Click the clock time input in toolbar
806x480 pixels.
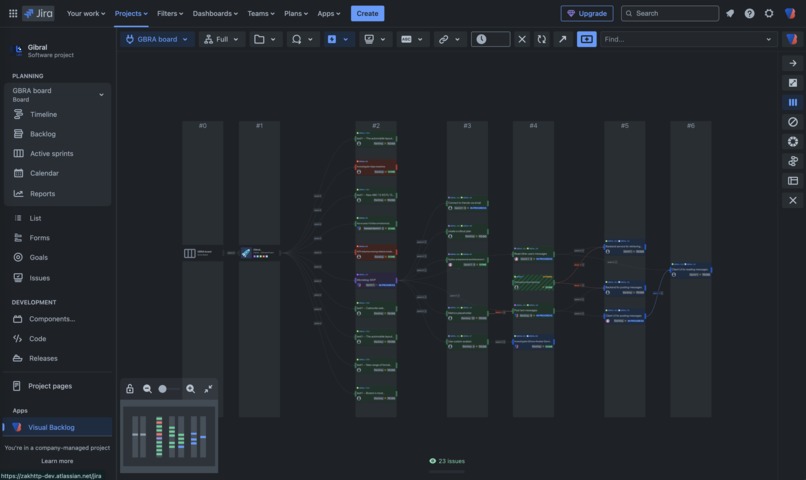(x=490, y=39)
